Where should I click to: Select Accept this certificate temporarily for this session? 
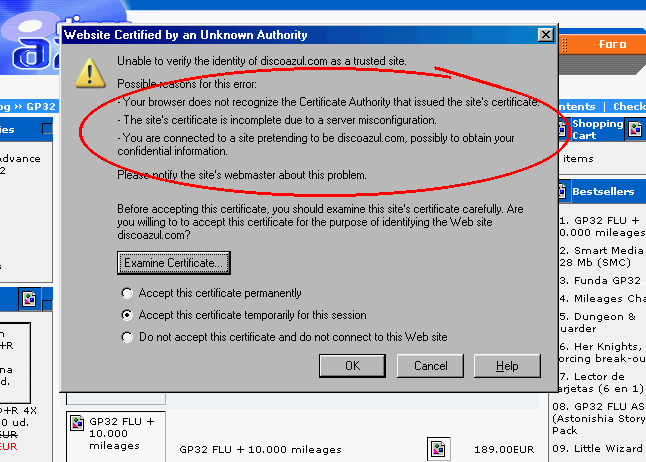click(x=127, y=315)
